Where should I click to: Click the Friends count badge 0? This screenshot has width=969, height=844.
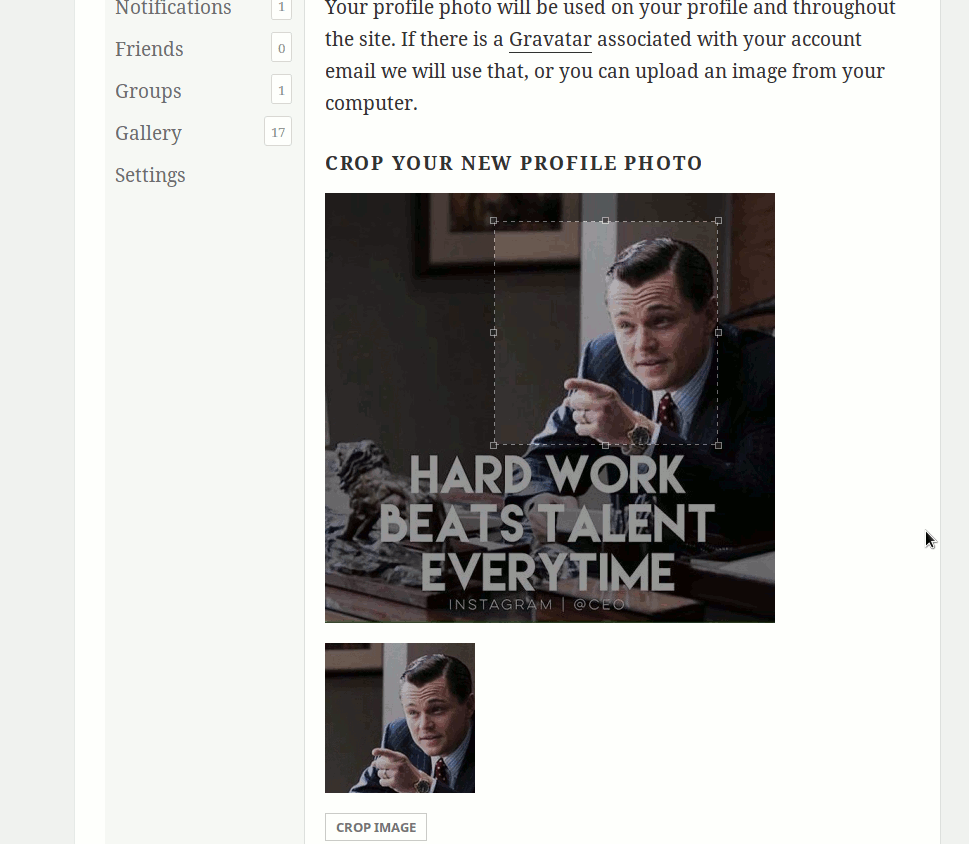pos(281,48)
